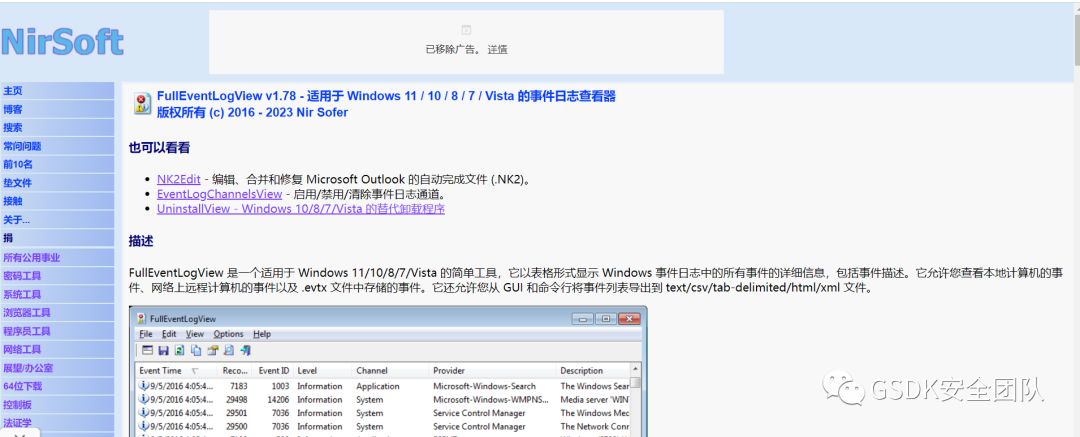
Task: Open the File menu in the FullEventLogView screenshot
Action: 145,334
